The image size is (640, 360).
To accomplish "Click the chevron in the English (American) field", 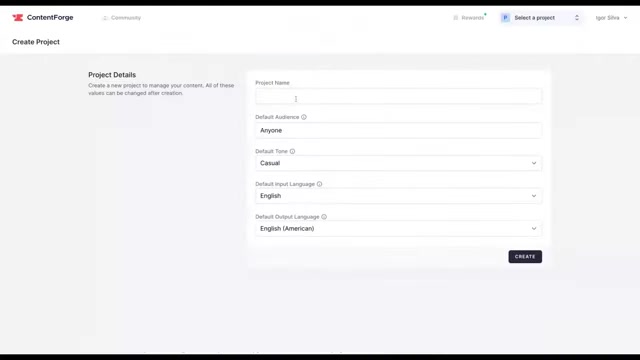I will tap(534, 229).
